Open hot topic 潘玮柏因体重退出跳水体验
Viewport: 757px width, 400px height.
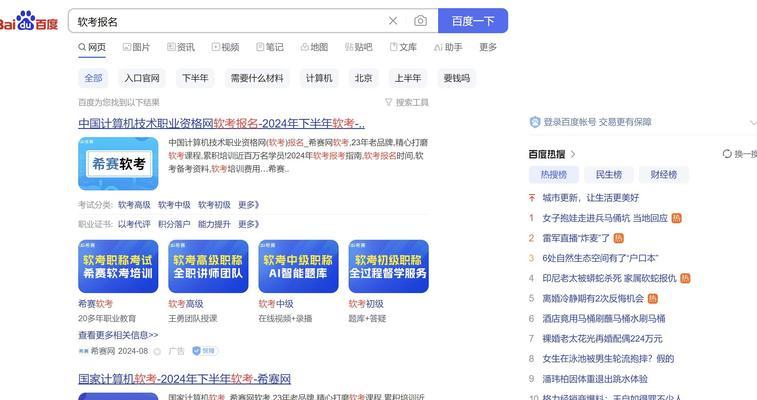595,379
